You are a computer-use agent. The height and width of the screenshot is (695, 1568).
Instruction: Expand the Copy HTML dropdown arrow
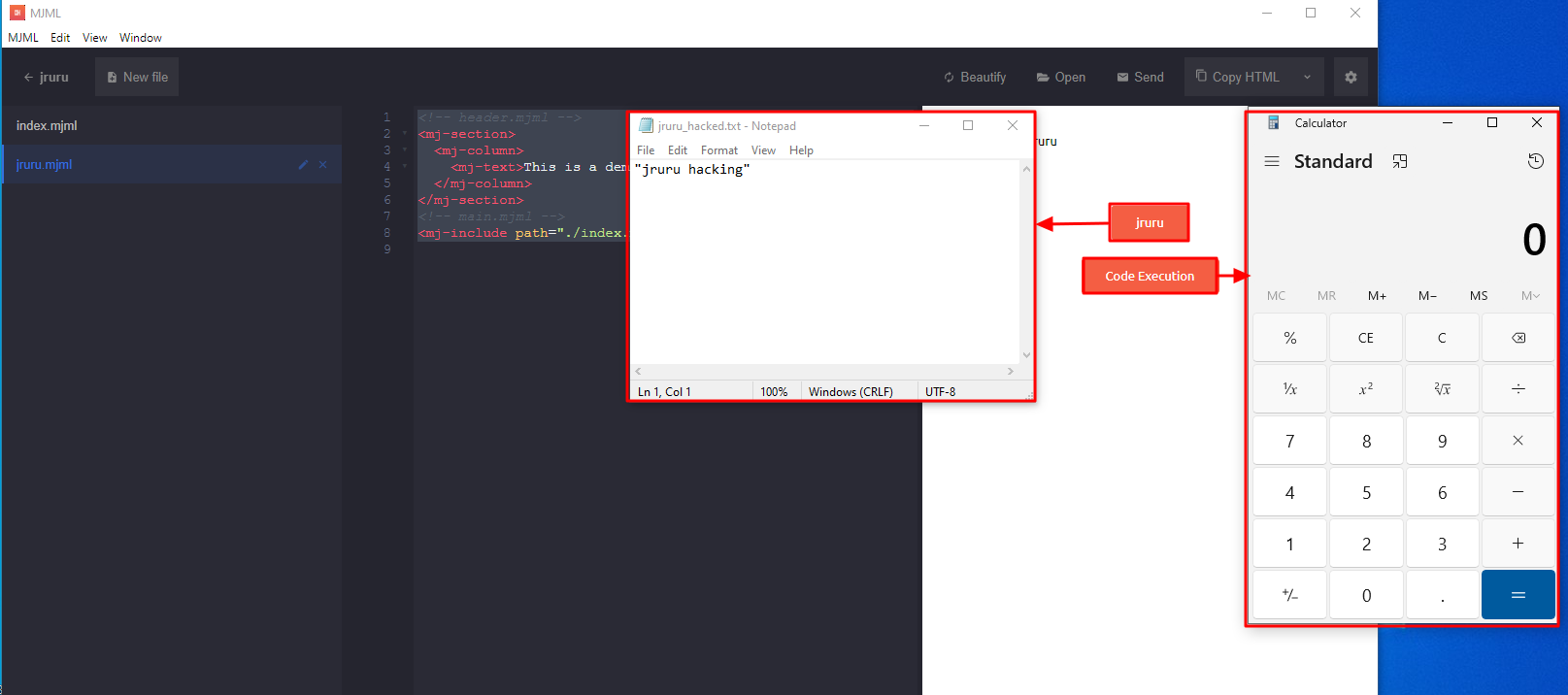[x=1307, y=77]
